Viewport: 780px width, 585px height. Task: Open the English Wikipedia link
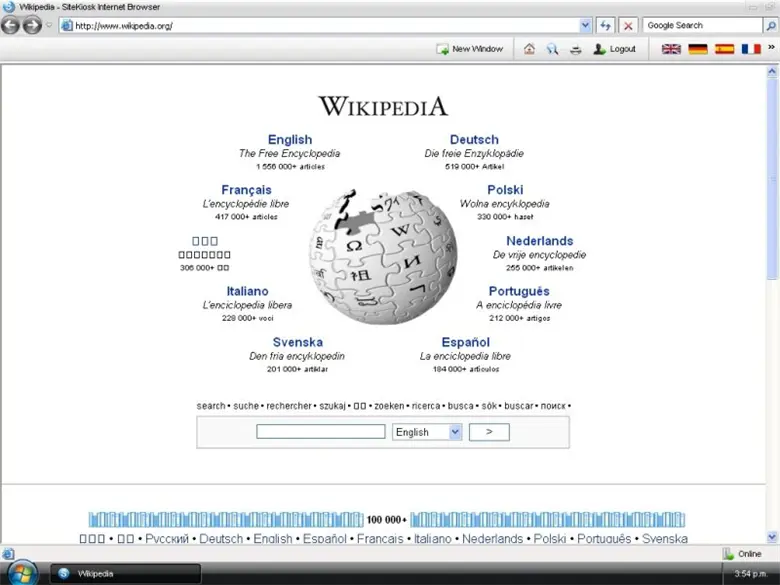point(290,140)
